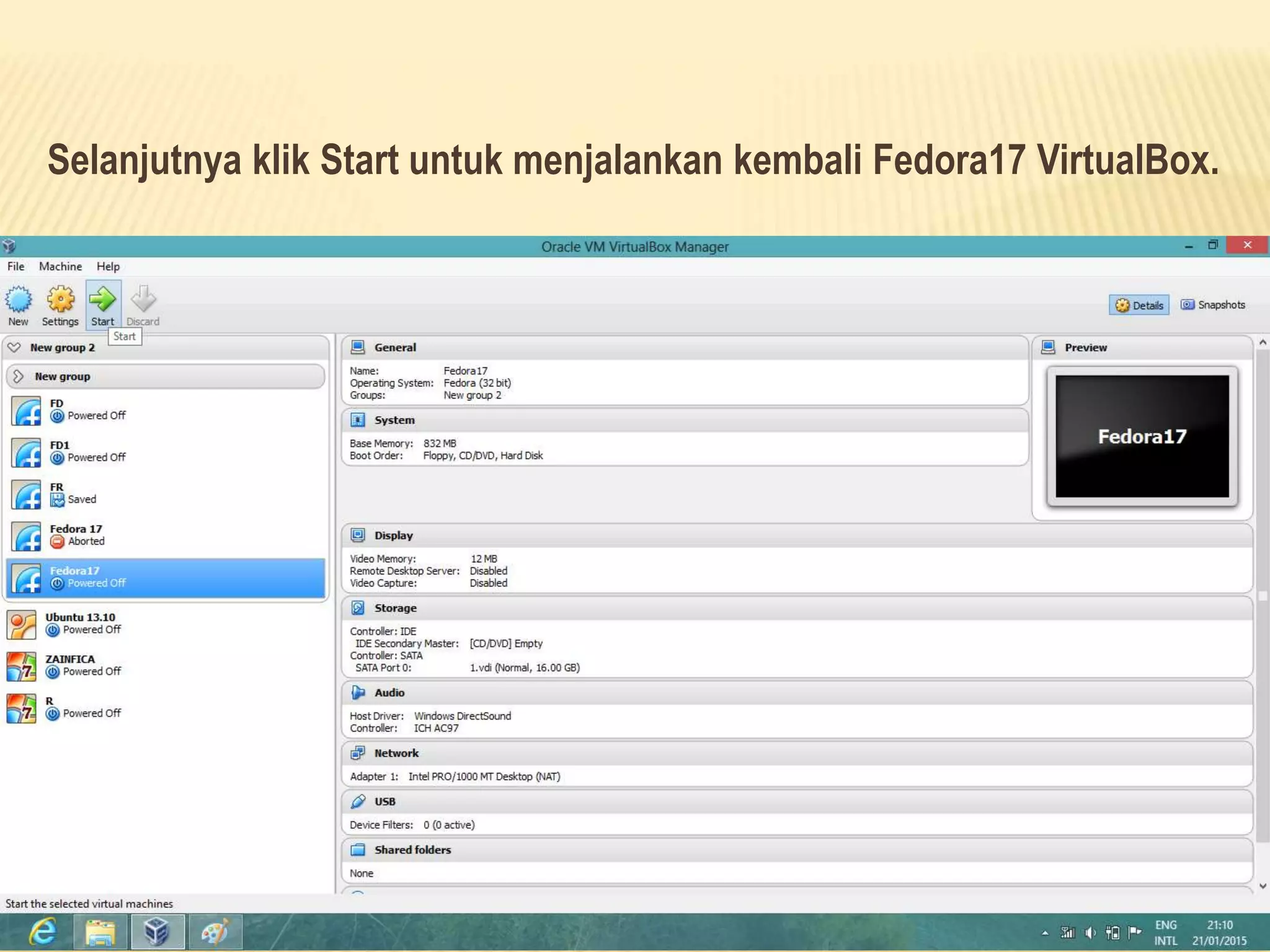The width and height of the screenshot is (1270, 952).
Task: Click "Floppy, CD/DVD, Hard Disk" boot order value
Action: [x=483, y=456]
